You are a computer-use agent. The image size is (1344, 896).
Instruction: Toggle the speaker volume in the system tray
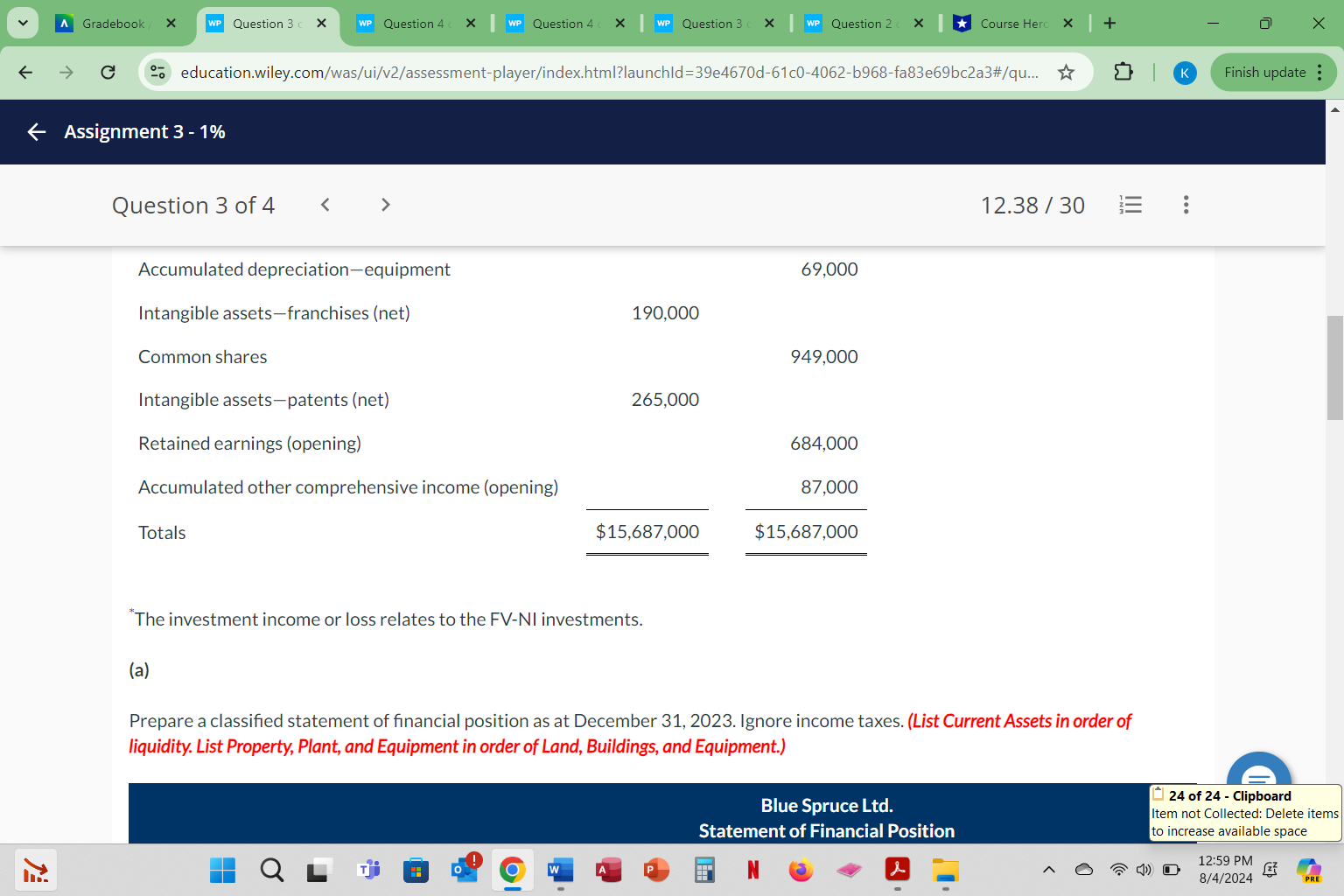coord(1144,870)
